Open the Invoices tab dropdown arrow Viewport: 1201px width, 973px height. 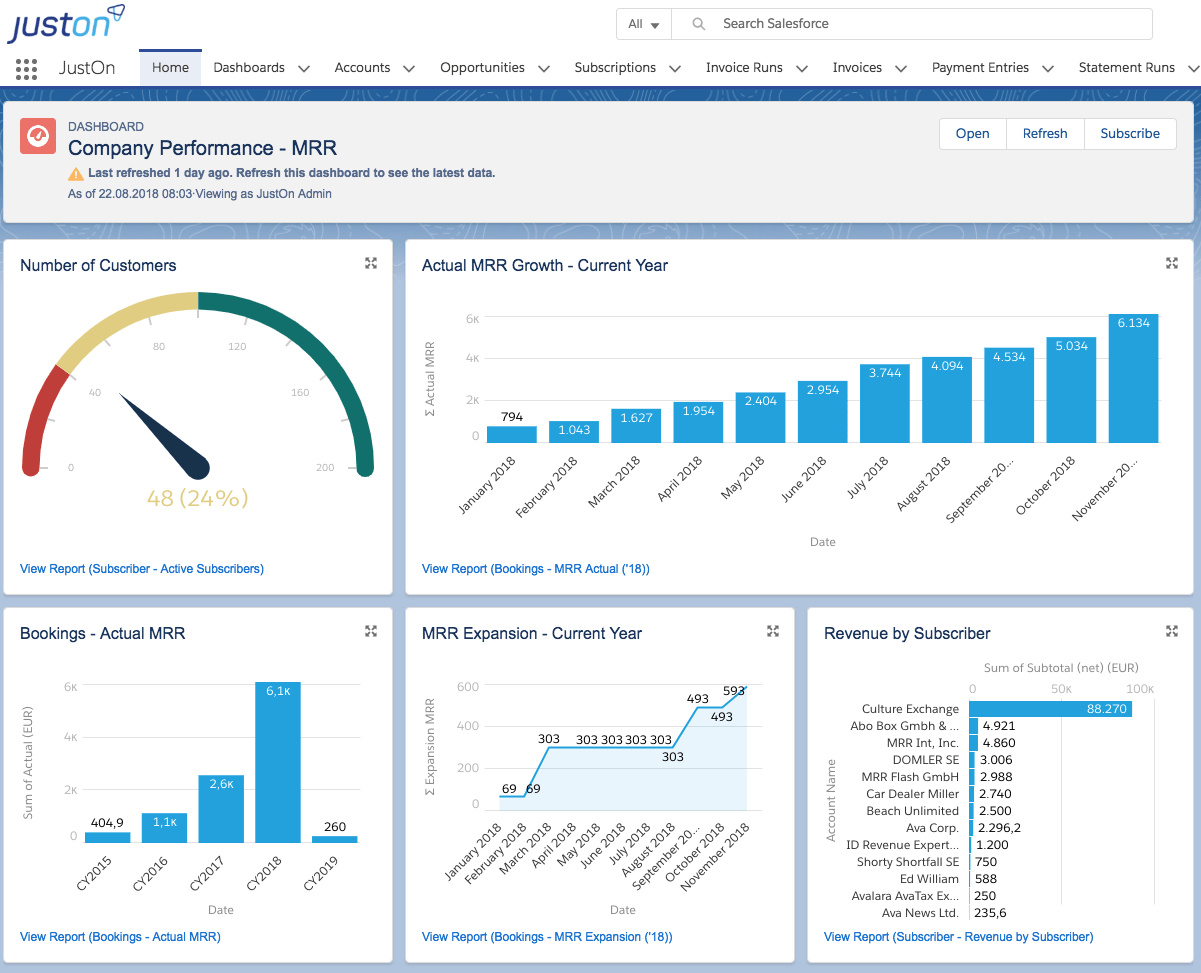901,69
